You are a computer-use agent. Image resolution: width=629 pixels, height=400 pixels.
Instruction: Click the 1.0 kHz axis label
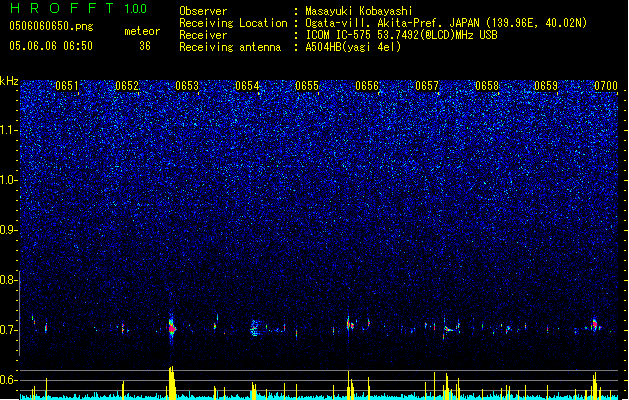pos(9,180)
